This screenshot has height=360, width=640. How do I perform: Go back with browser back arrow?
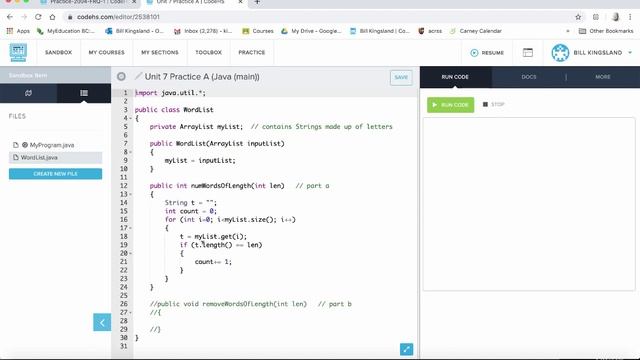click(x=10, y=17)
